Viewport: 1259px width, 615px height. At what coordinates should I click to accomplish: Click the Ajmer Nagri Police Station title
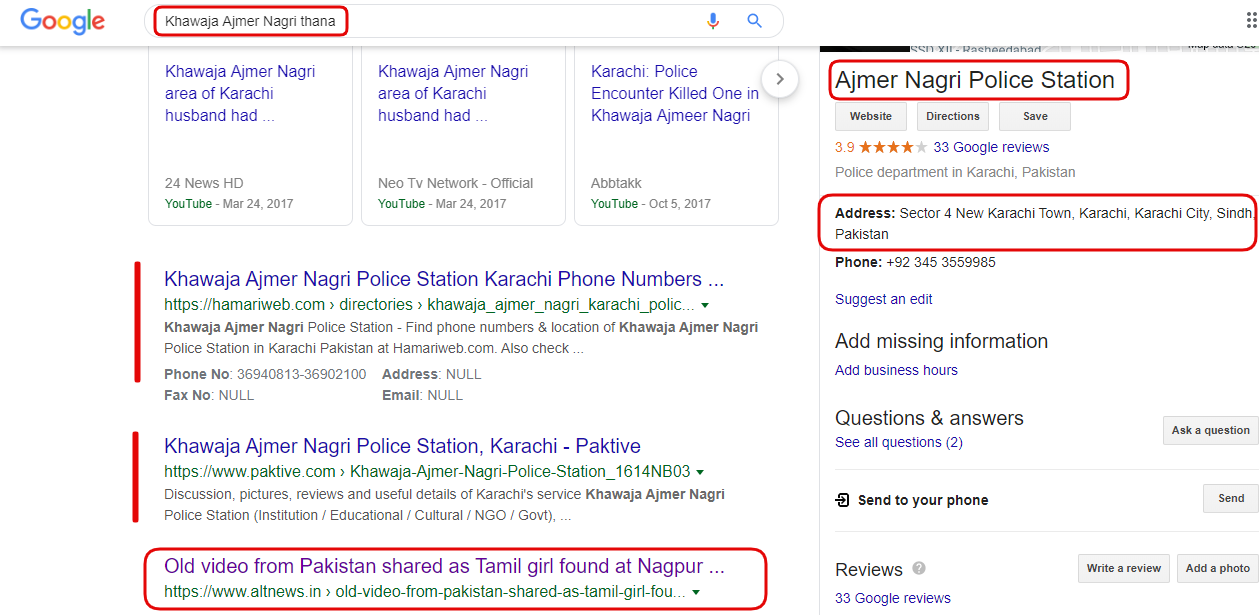point(975,80)
